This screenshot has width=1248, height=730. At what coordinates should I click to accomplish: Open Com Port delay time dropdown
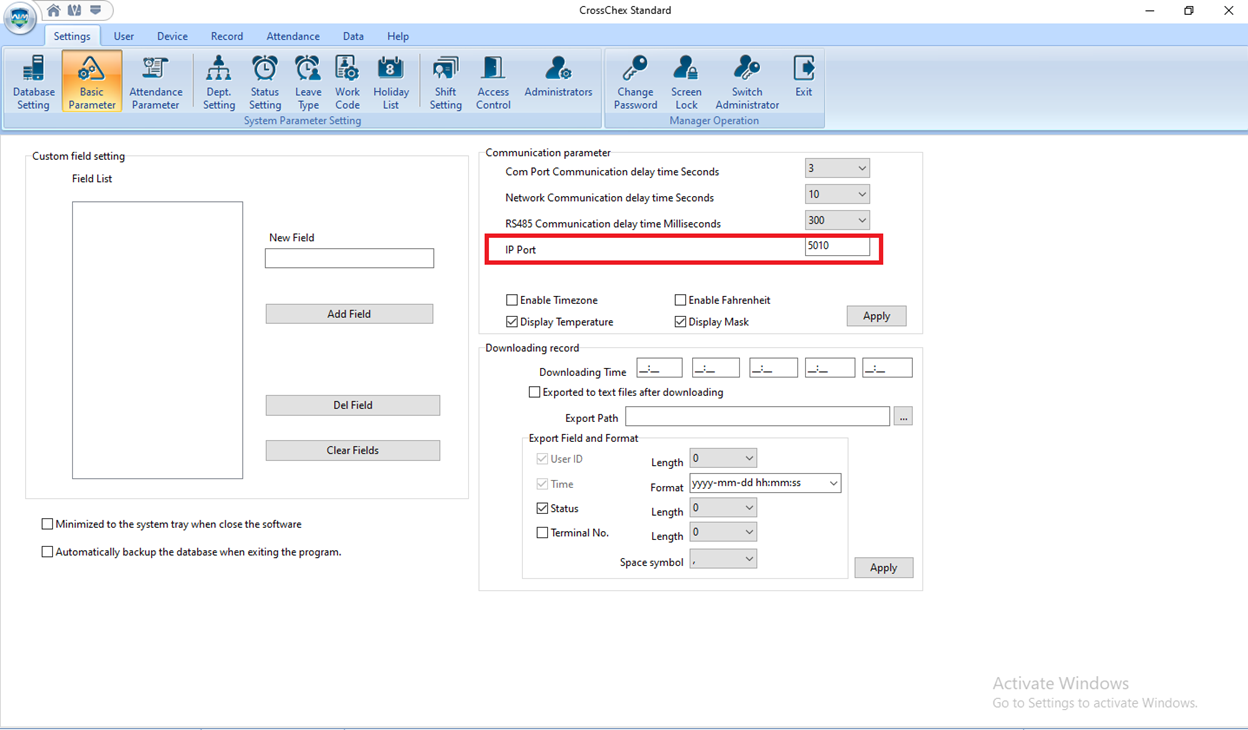click(837, 168)
